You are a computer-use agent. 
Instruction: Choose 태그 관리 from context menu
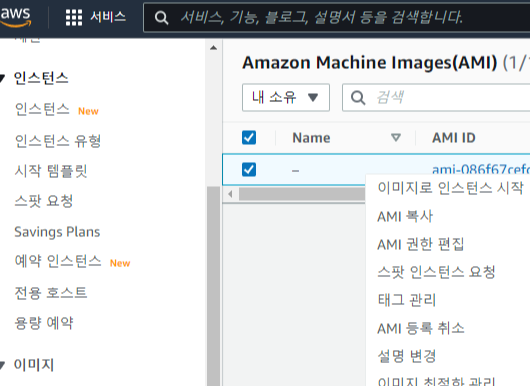coord(407,300)
